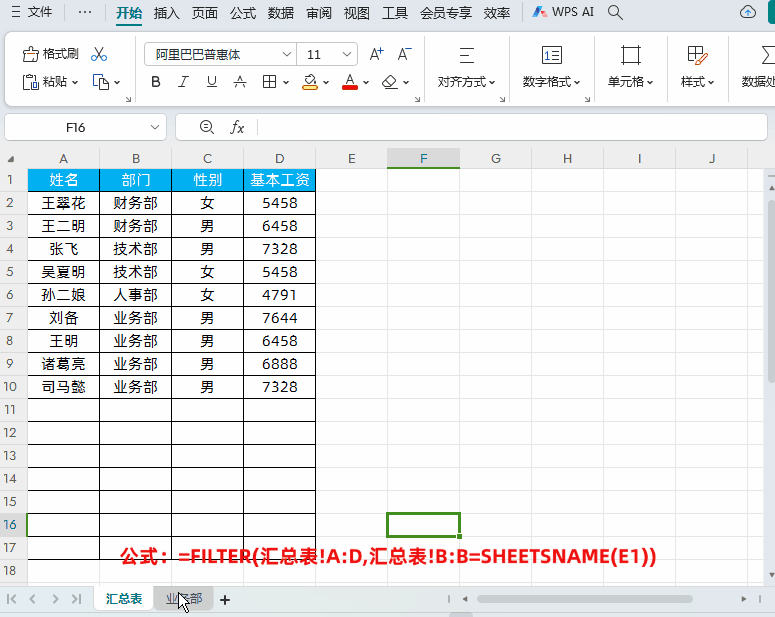Click the fx insert function icon
The image size is (775, 617).
point(237,128)
